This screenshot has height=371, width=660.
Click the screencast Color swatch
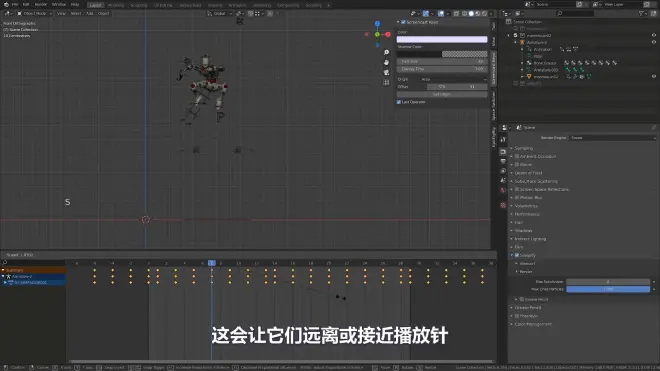pyautogui.click(x=442, y=39)
